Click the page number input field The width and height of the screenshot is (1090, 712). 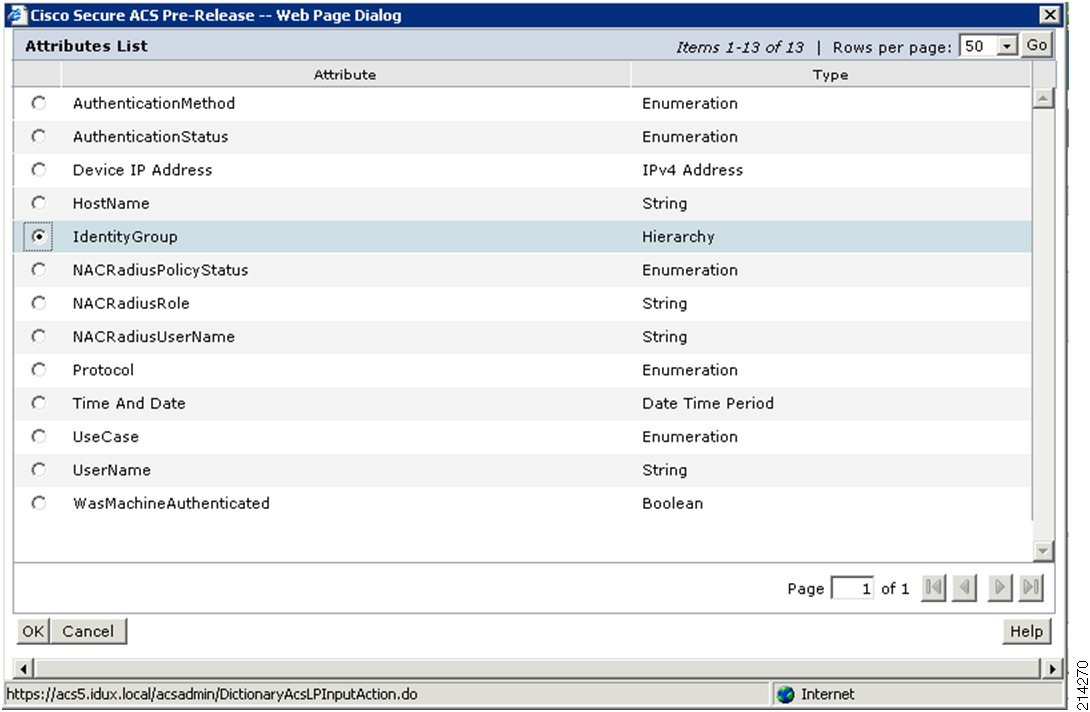852,588
